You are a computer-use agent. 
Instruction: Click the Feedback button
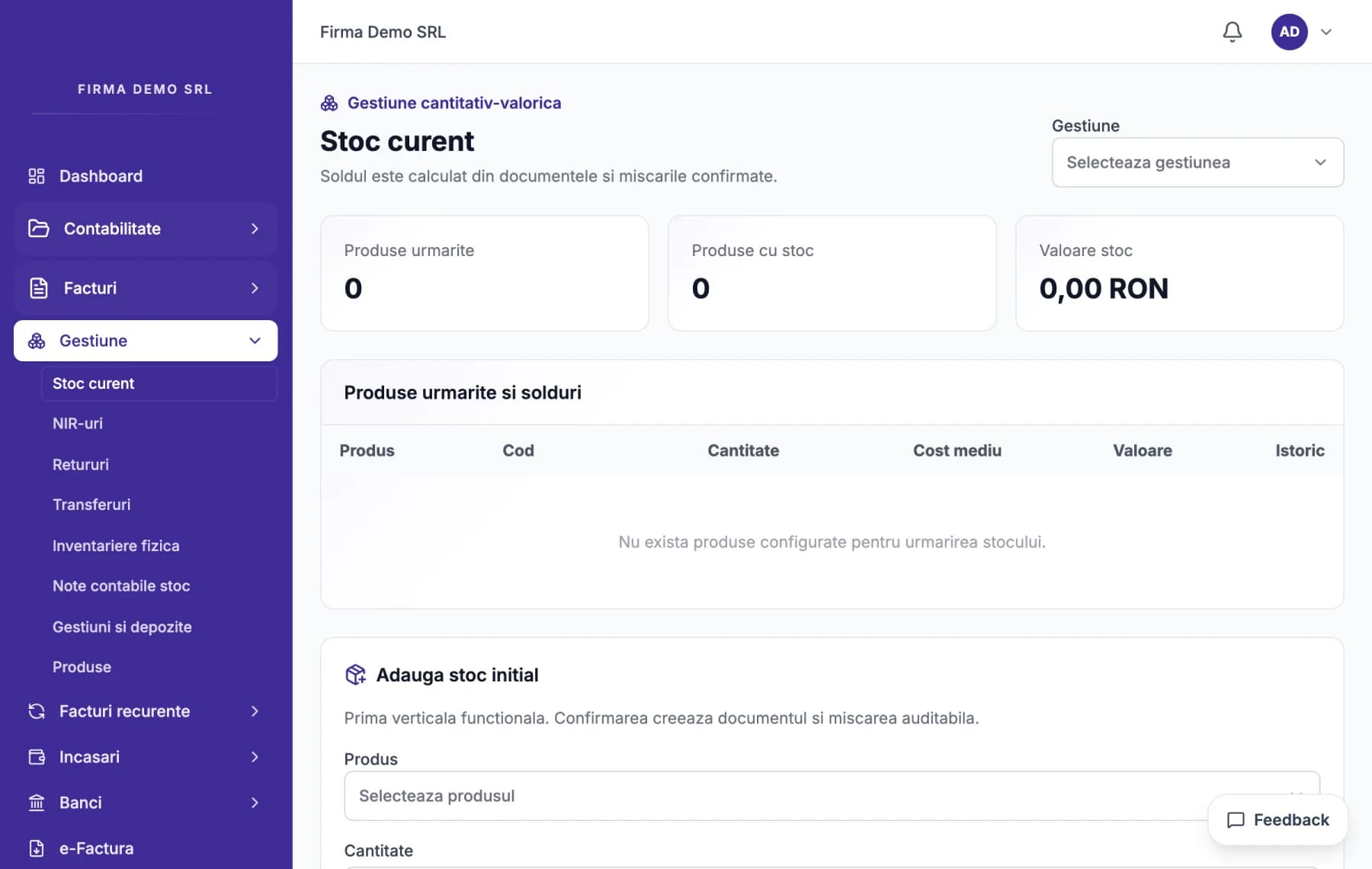click(x=1278, y=819)
